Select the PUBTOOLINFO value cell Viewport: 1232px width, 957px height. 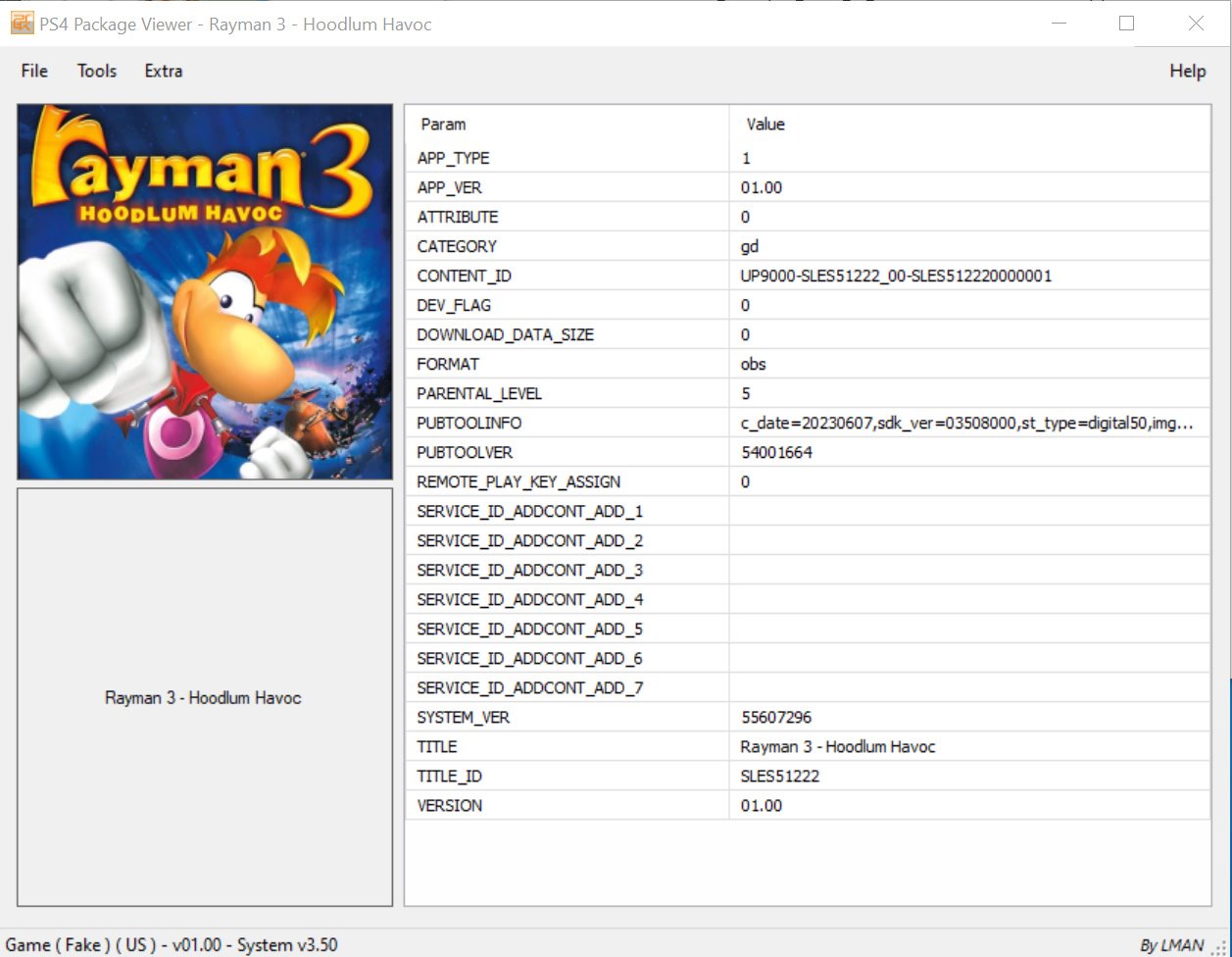pos(966,423)
